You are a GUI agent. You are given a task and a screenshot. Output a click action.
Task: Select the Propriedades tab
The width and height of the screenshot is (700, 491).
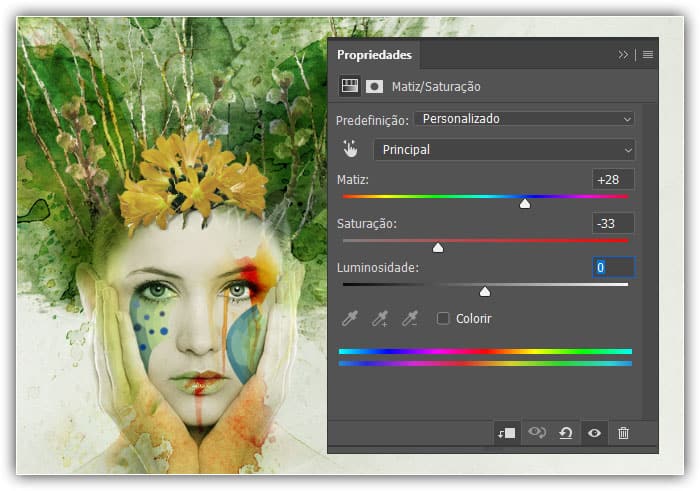374,54
